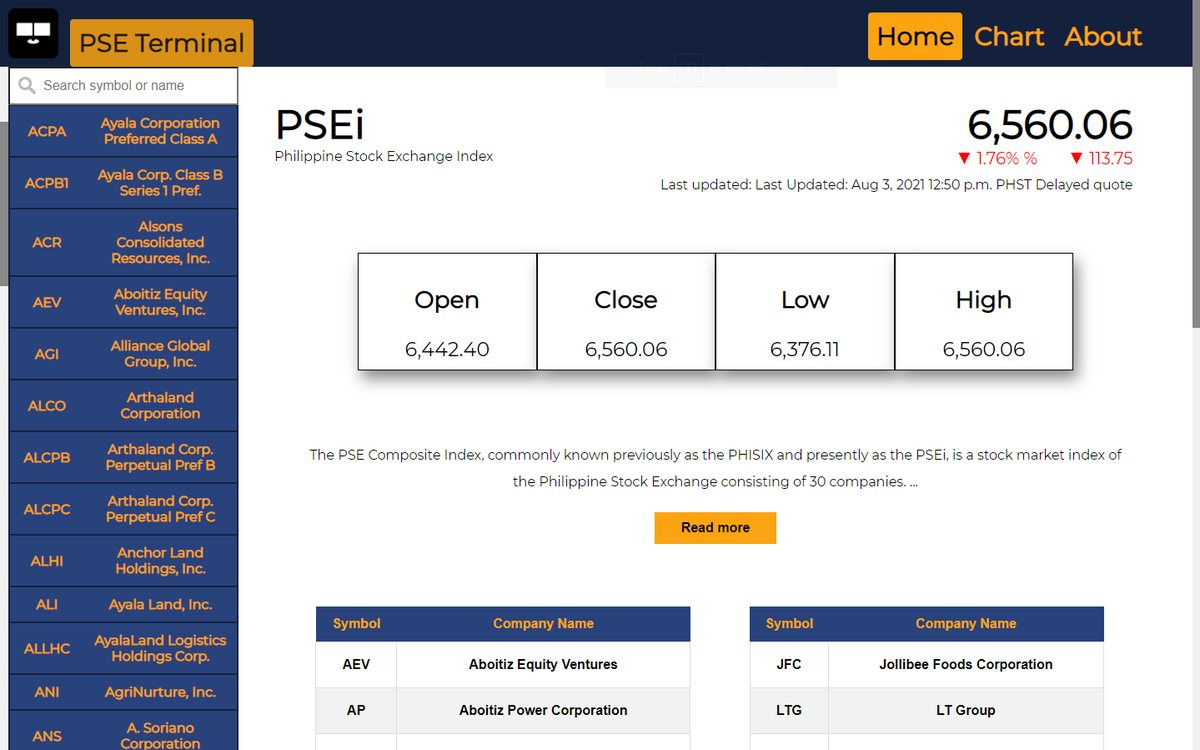Click the 1.76% percent change

click(x=997, y=158)
